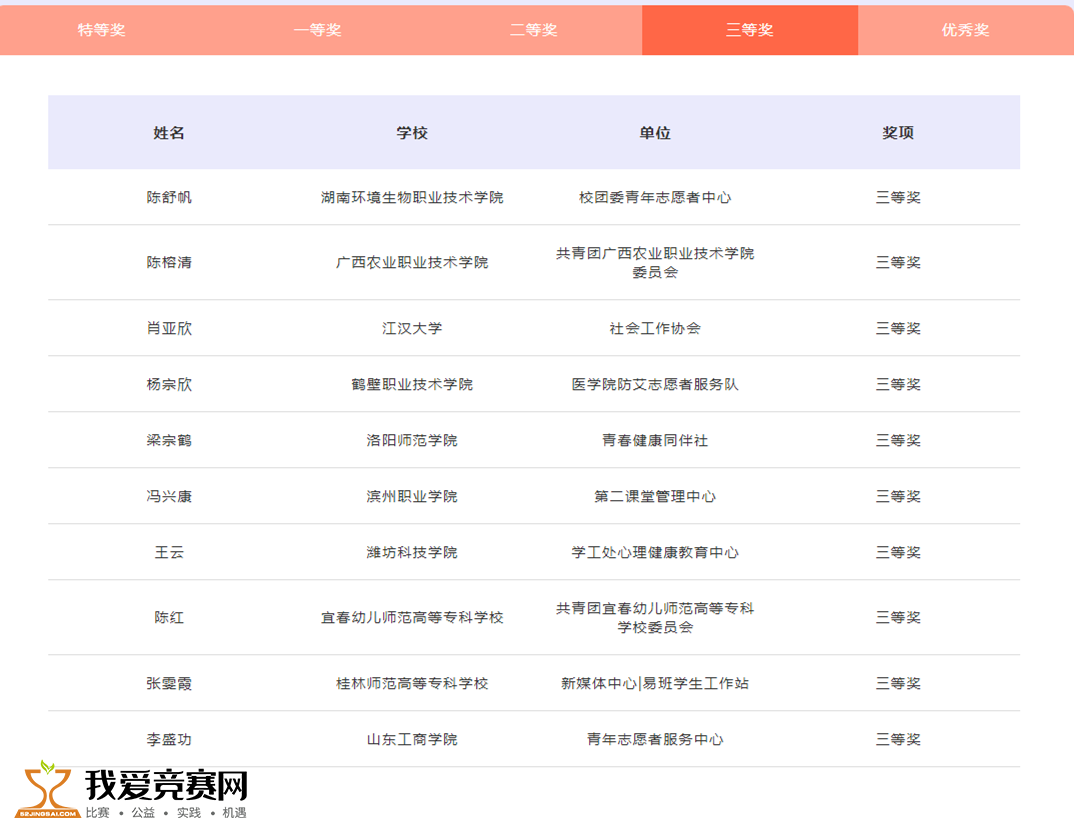Click school 宜春幼儿师范高等专科学校

[x=412, y=617]
